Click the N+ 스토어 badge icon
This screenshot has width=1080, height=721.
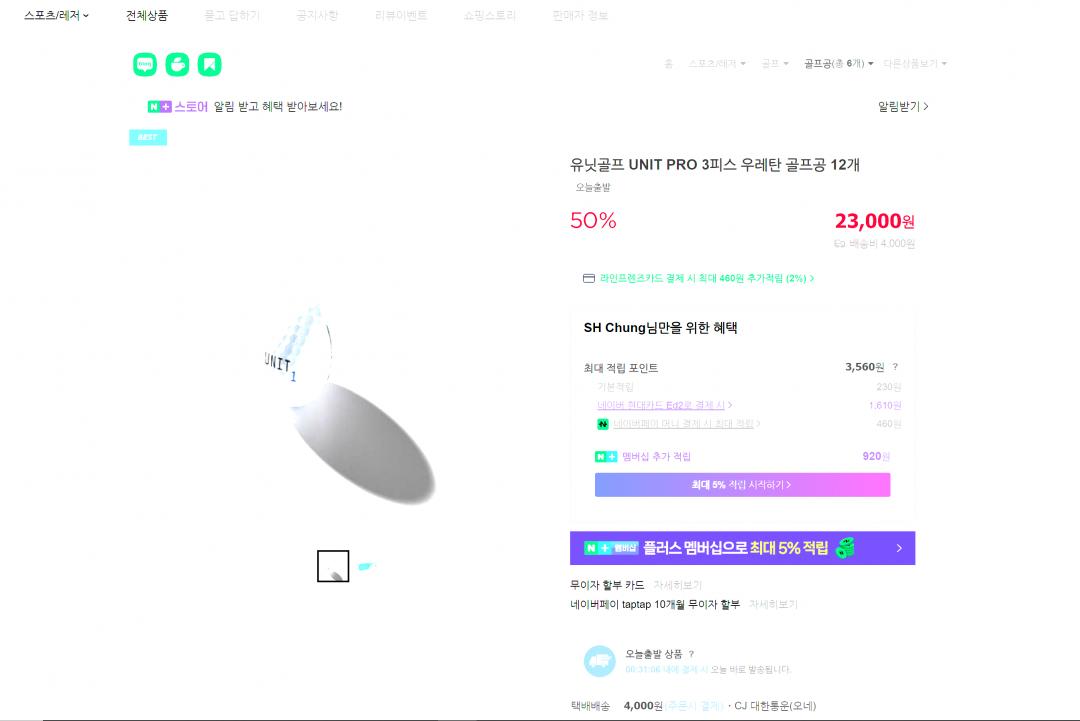point(160,106)
